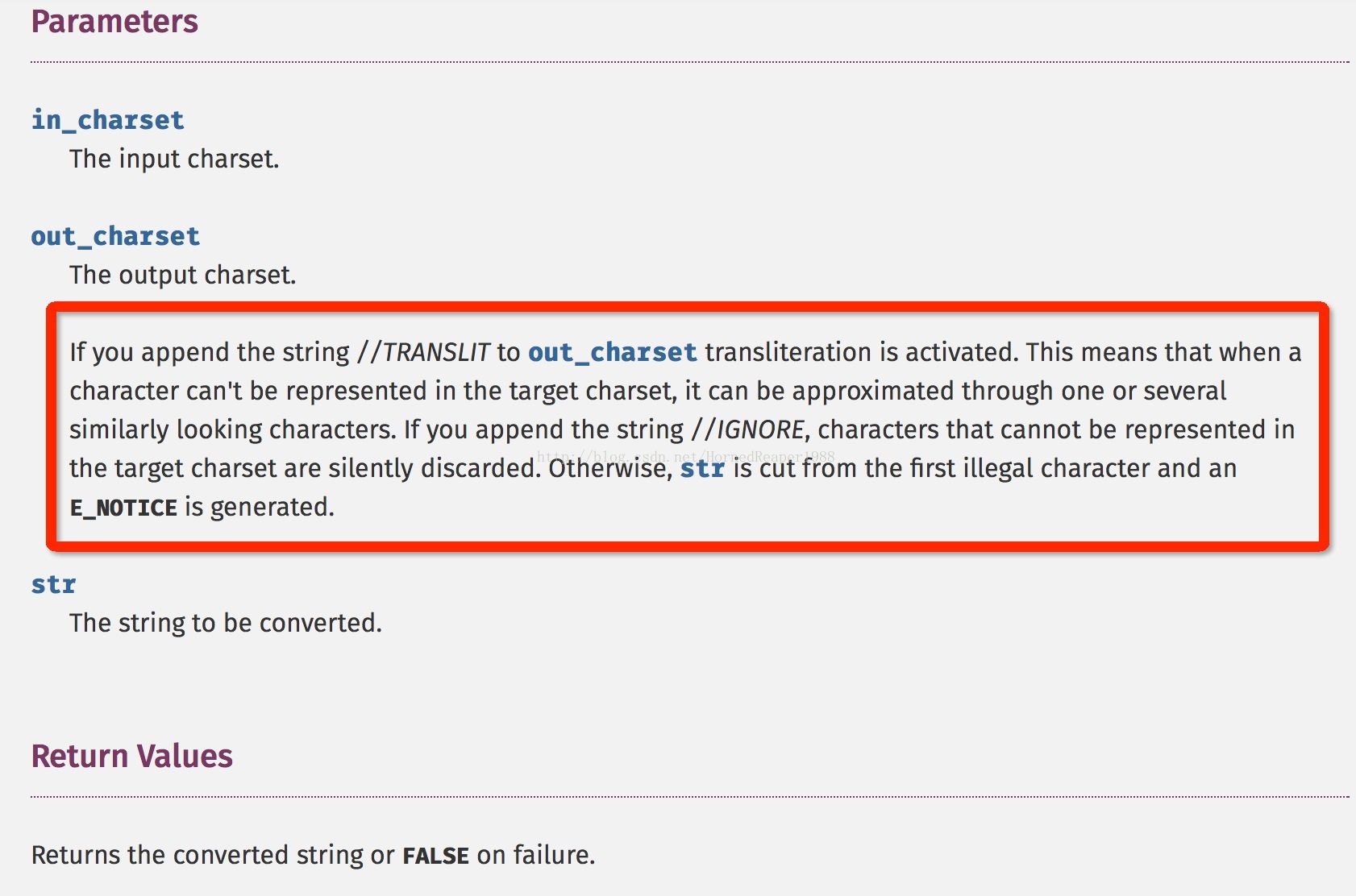The width and height of the screenshot is (1356, 896).
Task: Click "The output charset." description
Action: (x=183, y=275)
